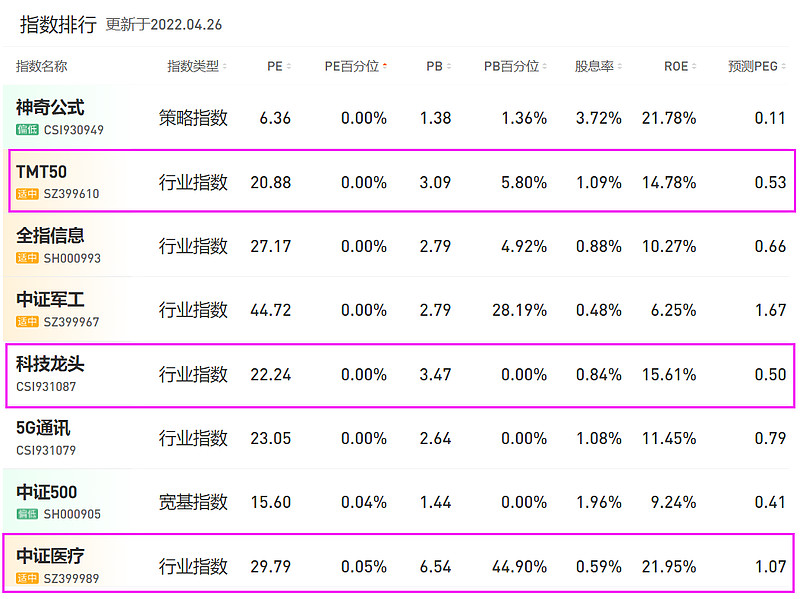The image size is (800, 599).
Task: Open the TMT50 index row
Action: tap(402, 181)
